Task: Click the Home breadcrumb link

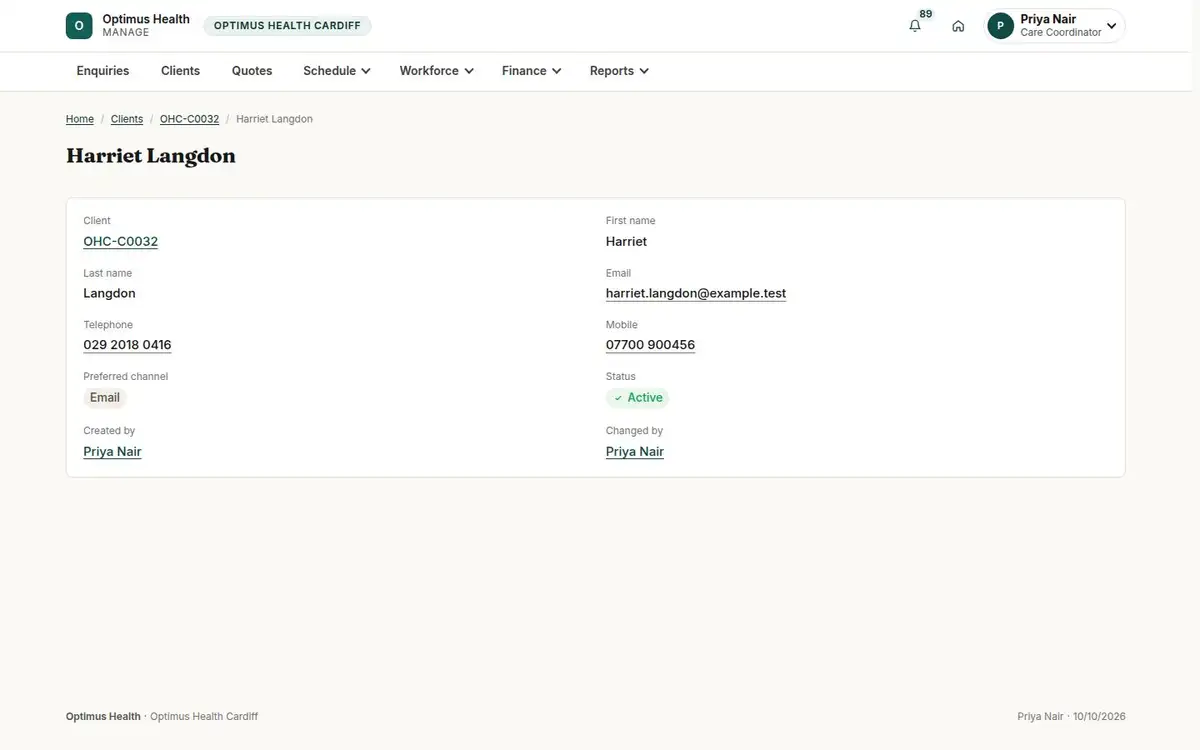Action: pos(80,119)
